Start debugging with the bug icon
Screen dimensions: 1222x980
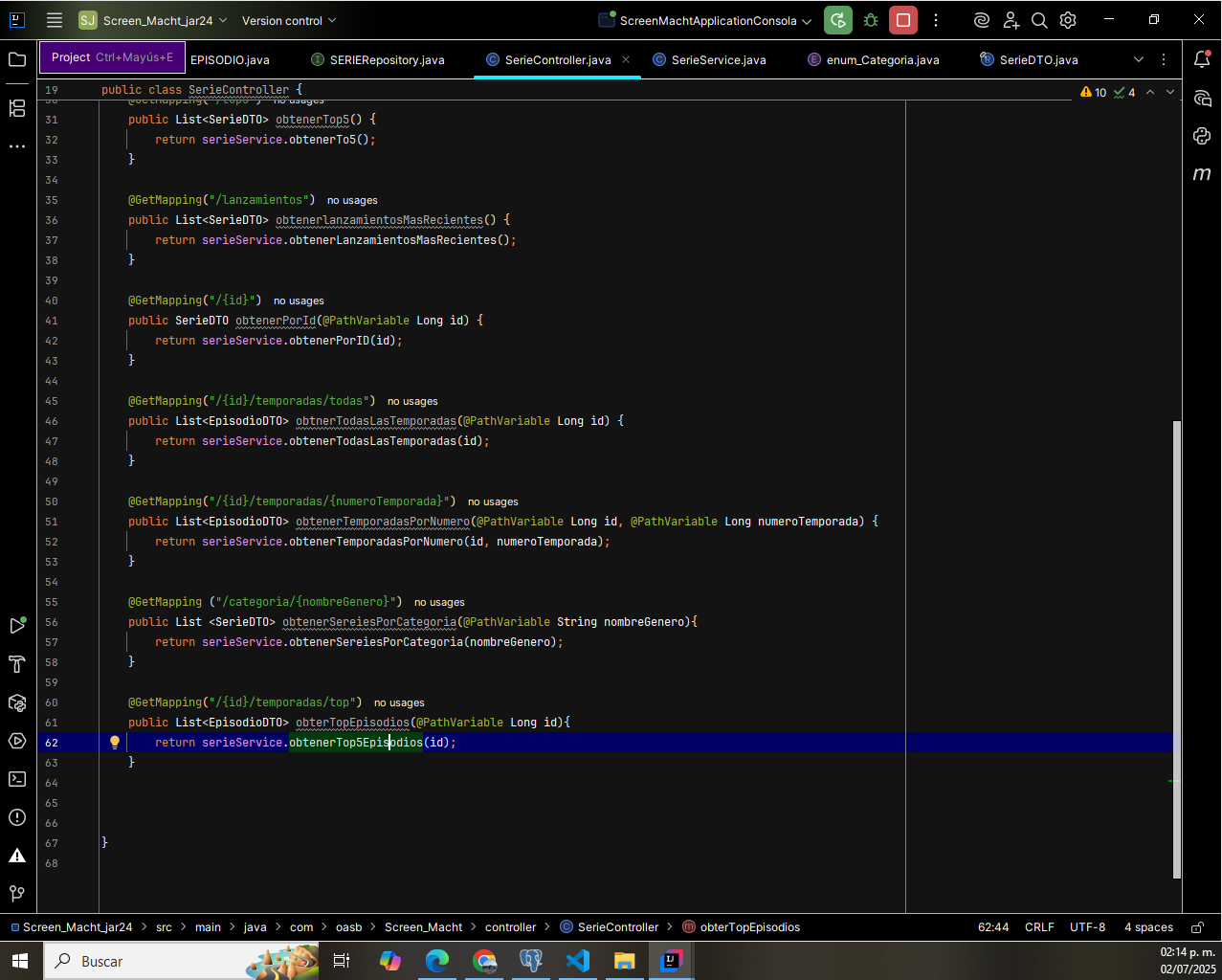pos(871,20)
